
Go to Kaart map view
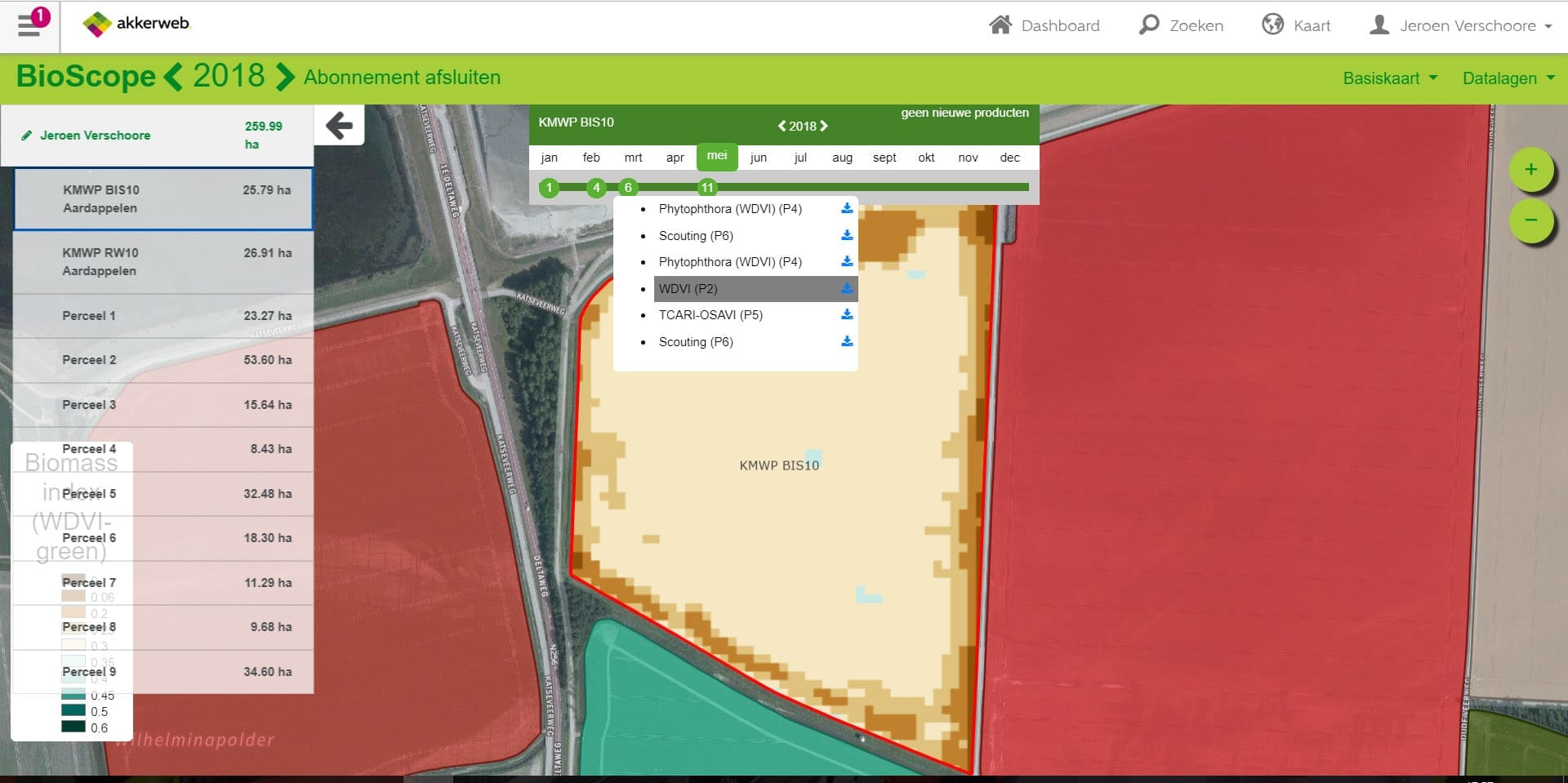pyautogui.click(x=1296, y=25)
